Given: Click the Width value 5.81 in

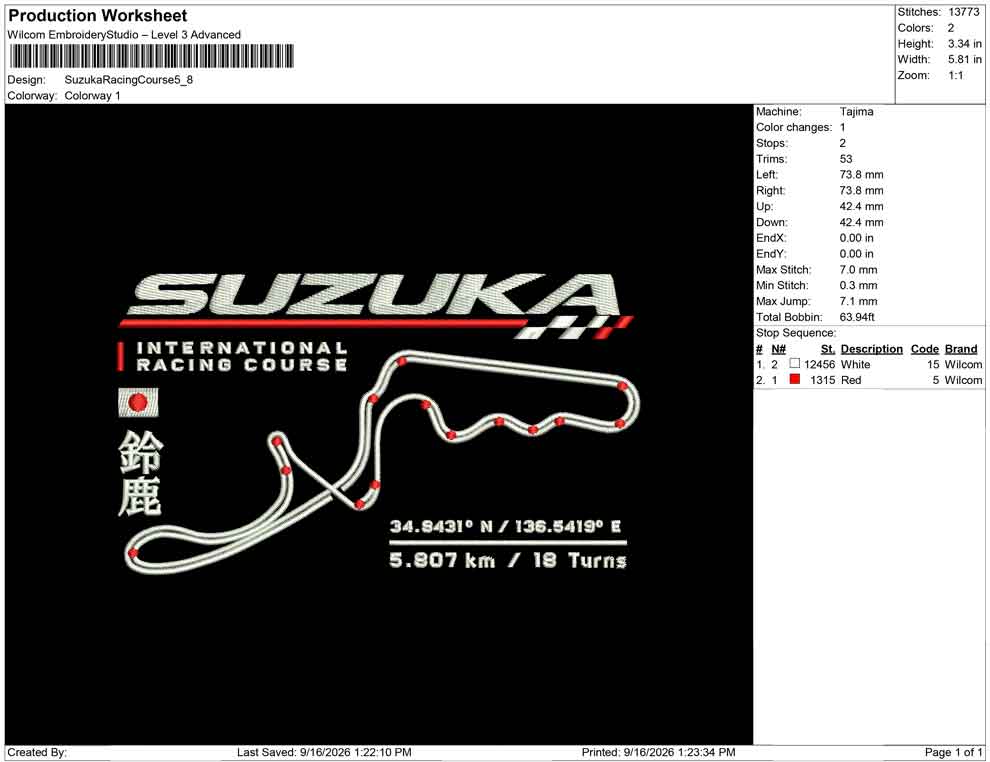Looking at the screenshot, I should coord(964,59).
